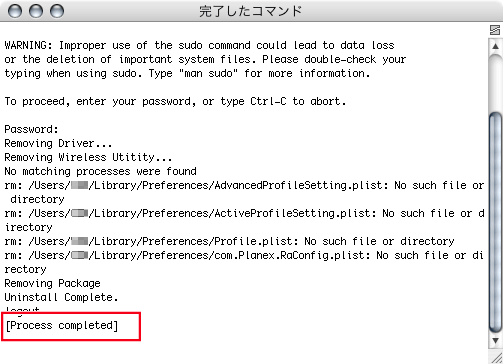Viewport: 503px width, 364px height.
Task: Click the 完了したコマンド window title
Action: (x=250, y=11)
